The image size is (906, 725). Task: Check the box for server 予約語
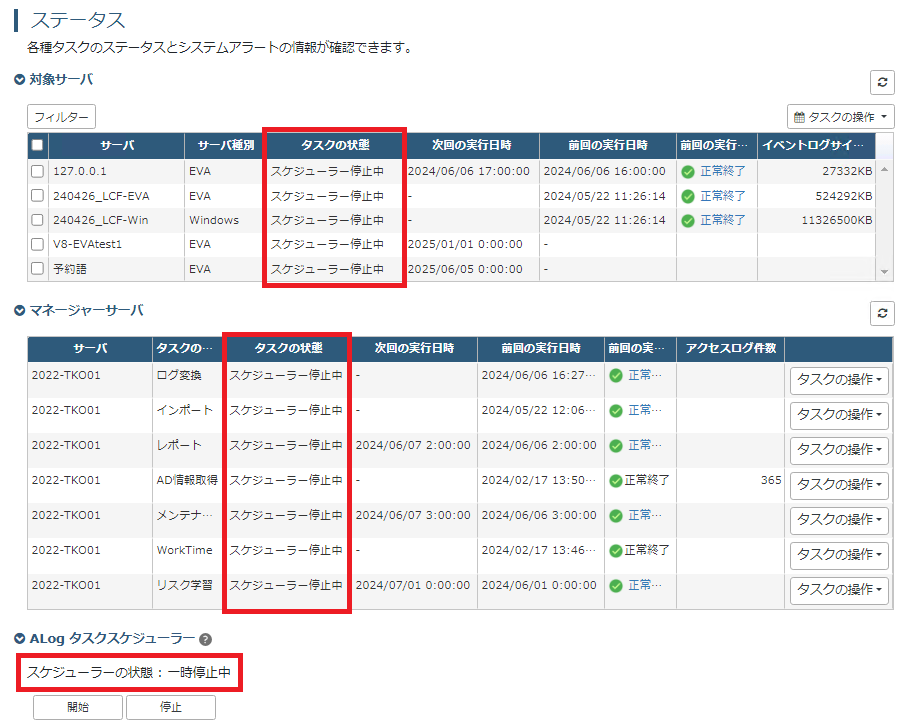pyautogui.click(x=38, y=269)
